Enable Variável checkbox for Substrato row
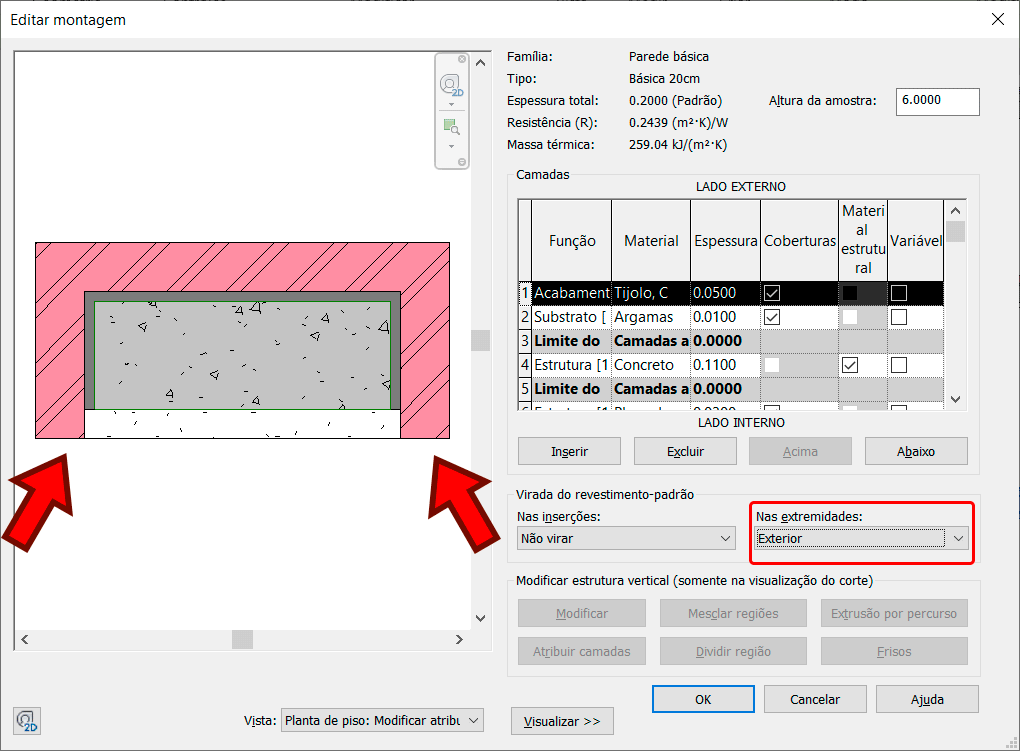1020x751 pixels. (x=899, y=317)
